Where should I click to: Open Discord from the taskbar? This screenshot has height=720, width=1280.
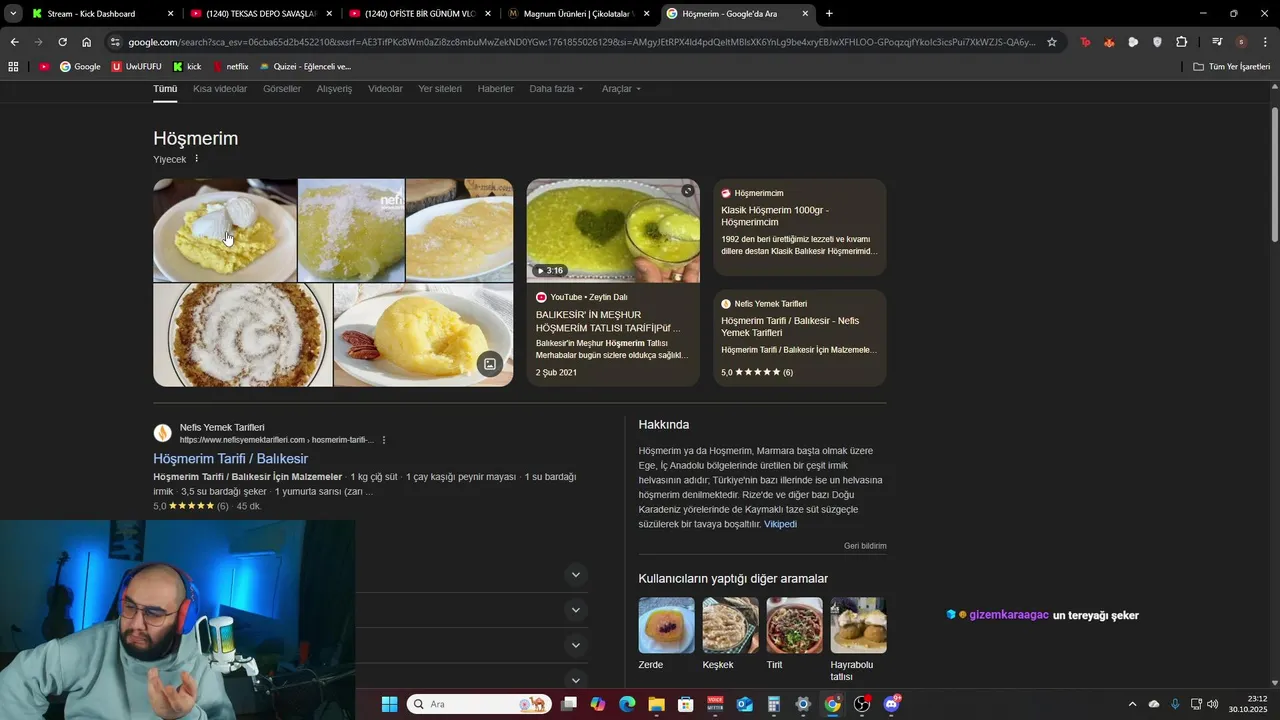point(891,704)
